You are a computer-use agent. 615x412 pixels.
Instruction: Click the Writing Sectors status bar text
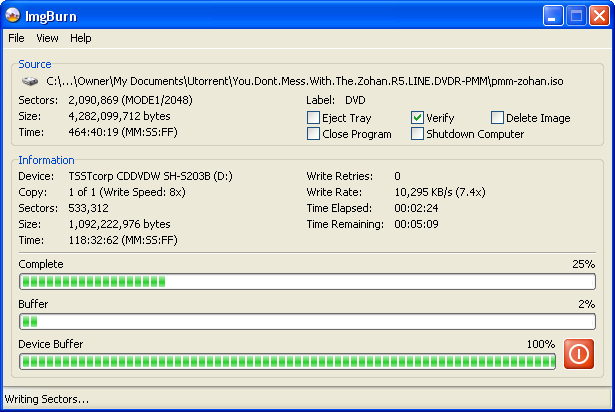(47, 399)
